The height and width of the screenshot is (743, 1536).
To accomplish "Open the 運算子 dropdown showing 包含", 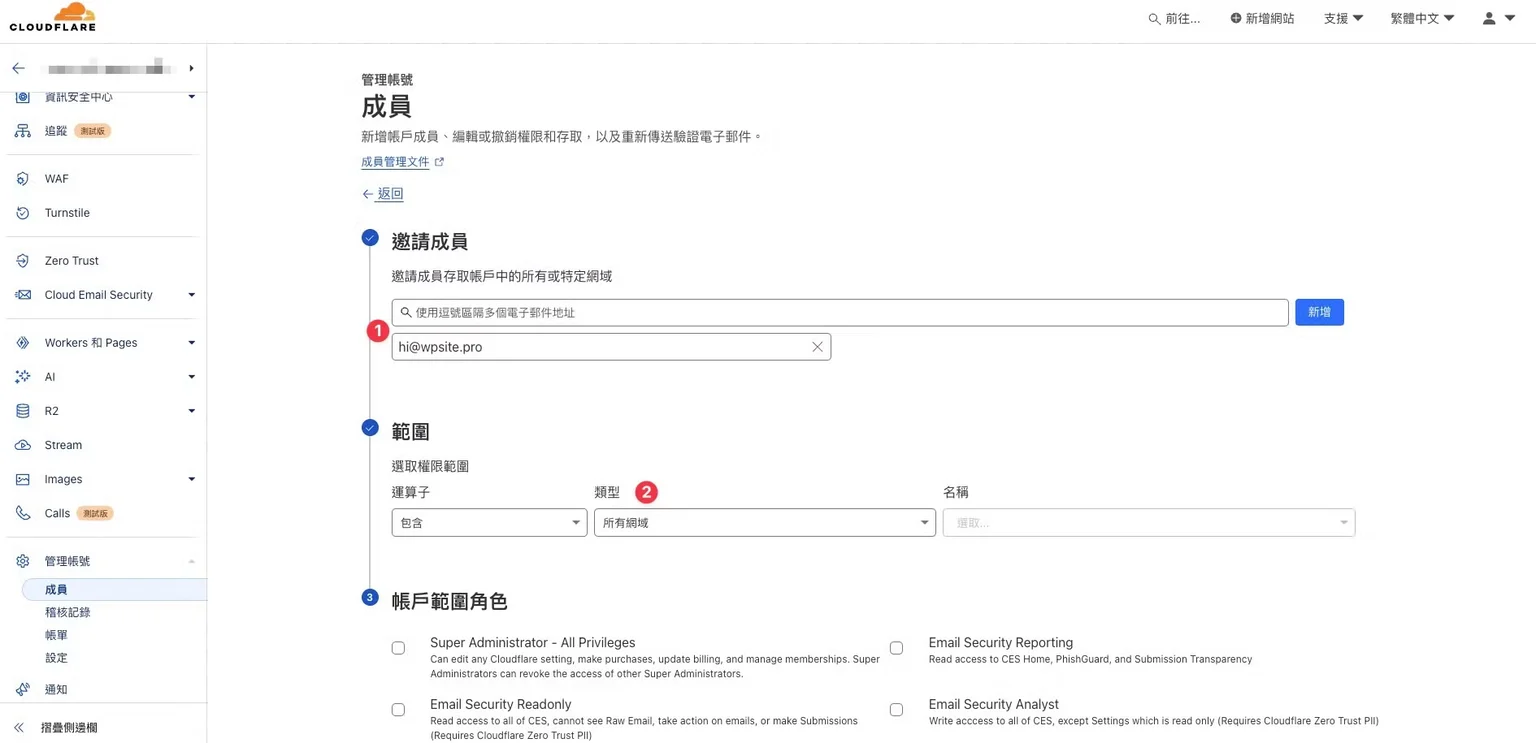I will click(x=488, y=523).
